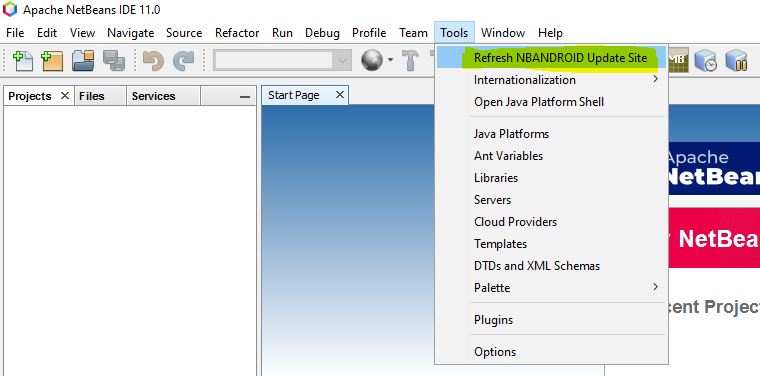The image size is (760, 376).
Task: Click the New File toolbar icon
Action: click(22, 61)
